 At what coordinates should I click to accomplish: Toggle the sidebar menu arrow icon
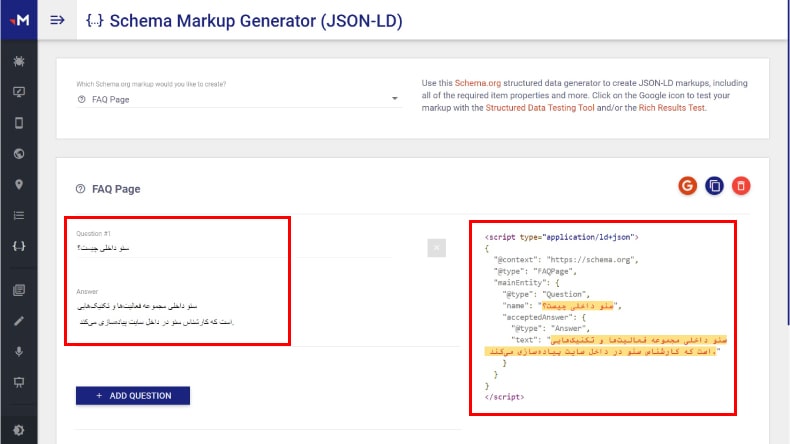(x=57, y=20)
